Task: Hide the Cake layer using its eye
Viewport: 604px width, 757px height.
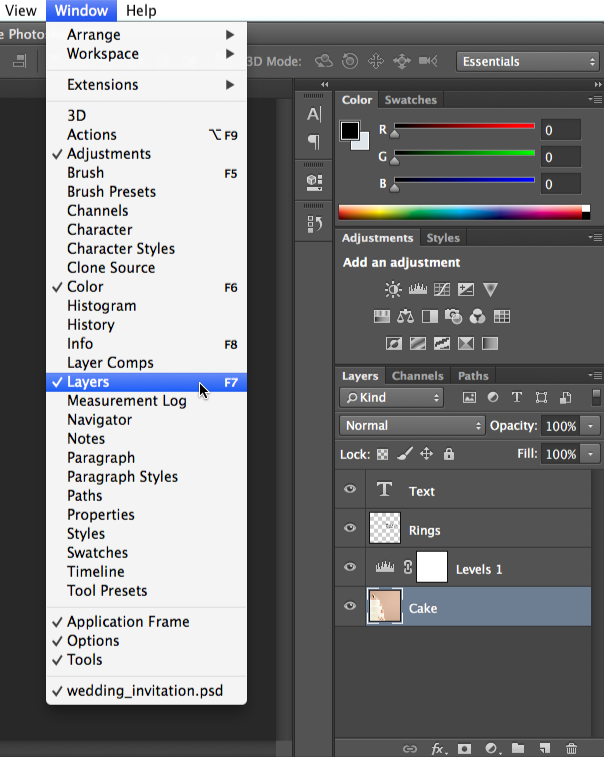Action: (350, 607)
